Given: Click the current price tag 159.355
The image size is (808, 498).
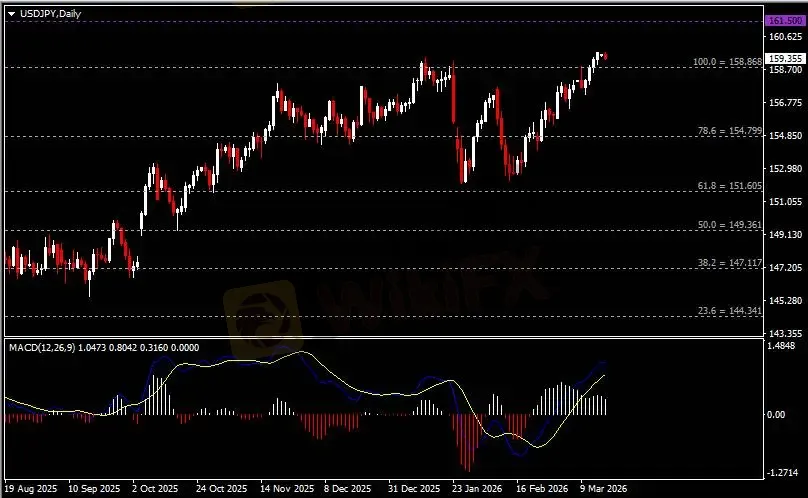Looking at the screenshot, I should point(785,59).
